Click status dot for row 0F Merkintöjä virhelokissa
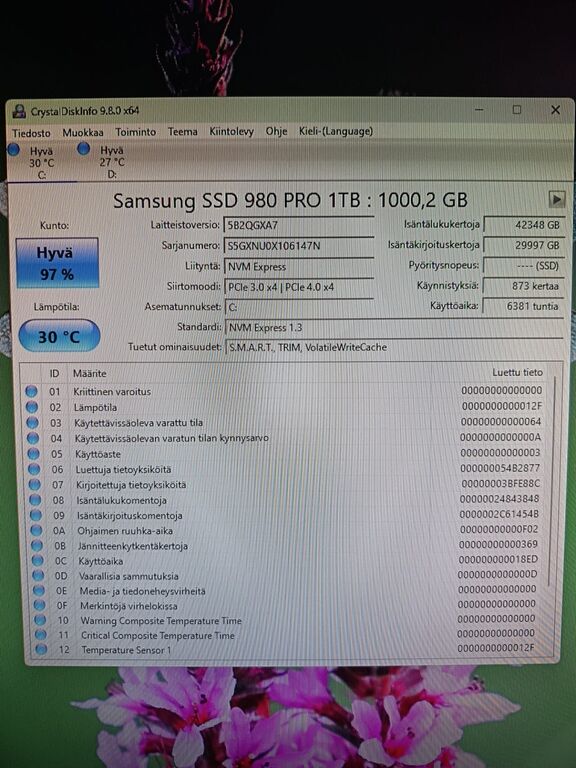The height and width of the screenshot is (768, 576). click(x=39, y=605)
